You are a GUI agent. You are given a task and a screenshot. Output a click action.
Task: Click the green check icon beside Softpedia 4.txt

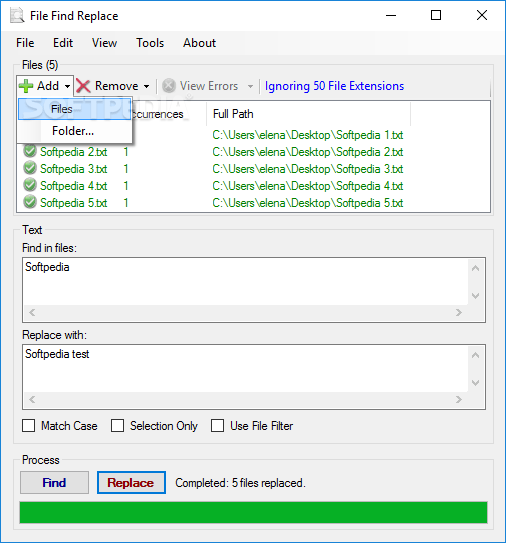pos(30,185)
